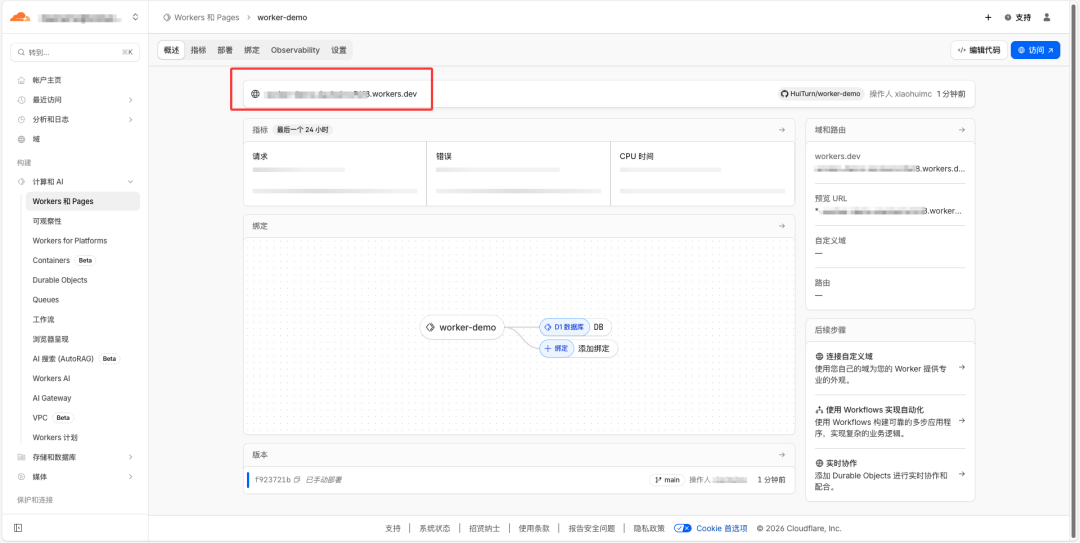Switch to Observability tab
Image resolution: width=1080 pixels, height=543 pixels.
point(295,50)
